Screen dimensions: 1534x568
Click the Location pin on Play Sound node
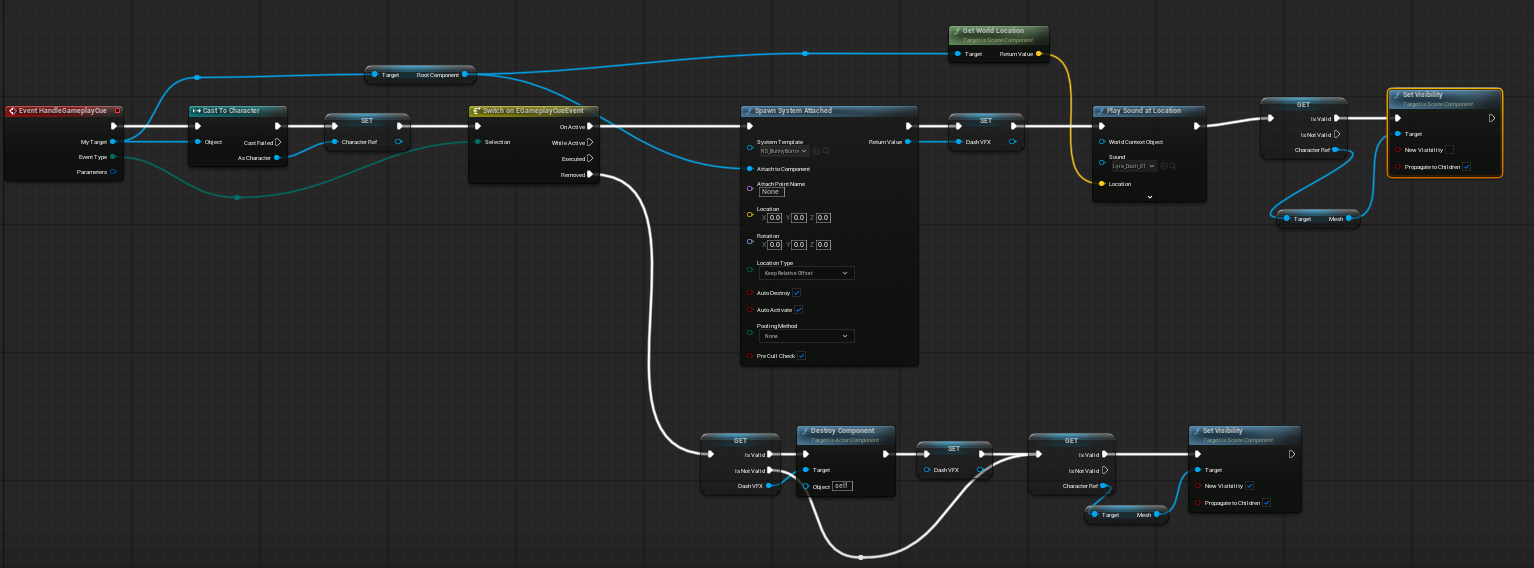click(x=1102, y=184)
